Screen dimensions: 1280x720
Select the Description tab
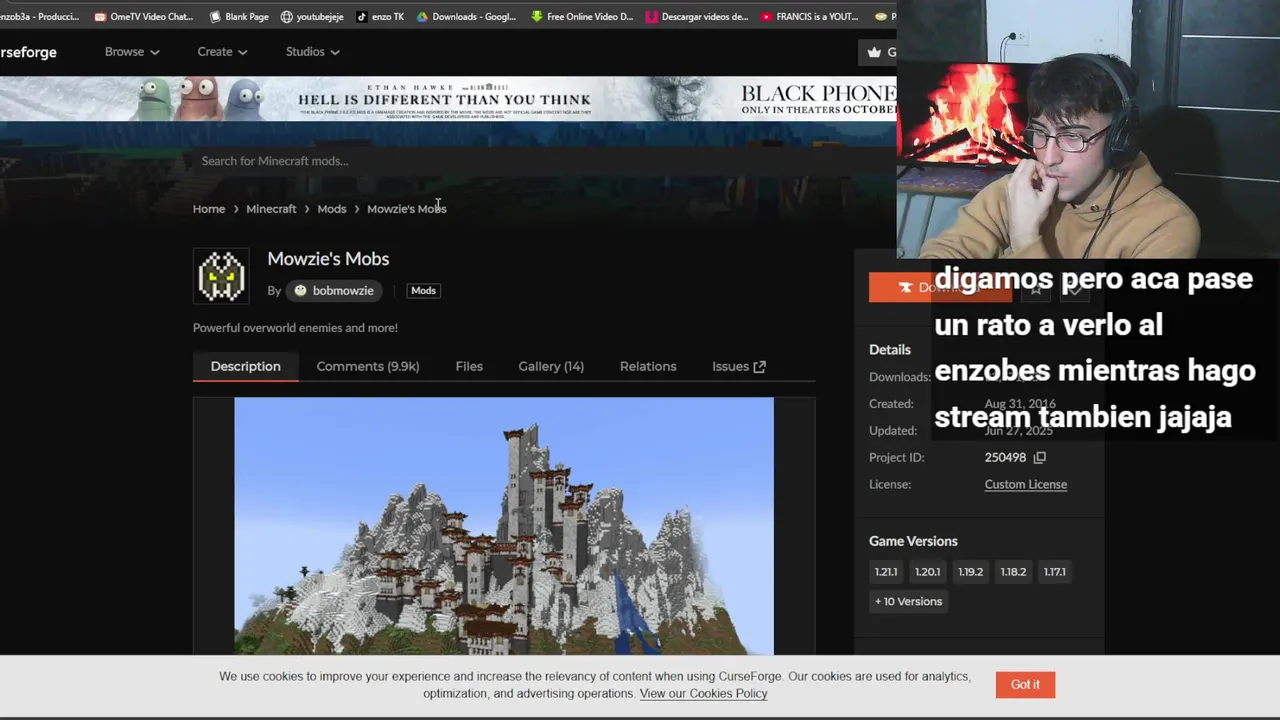coord(245,366)
